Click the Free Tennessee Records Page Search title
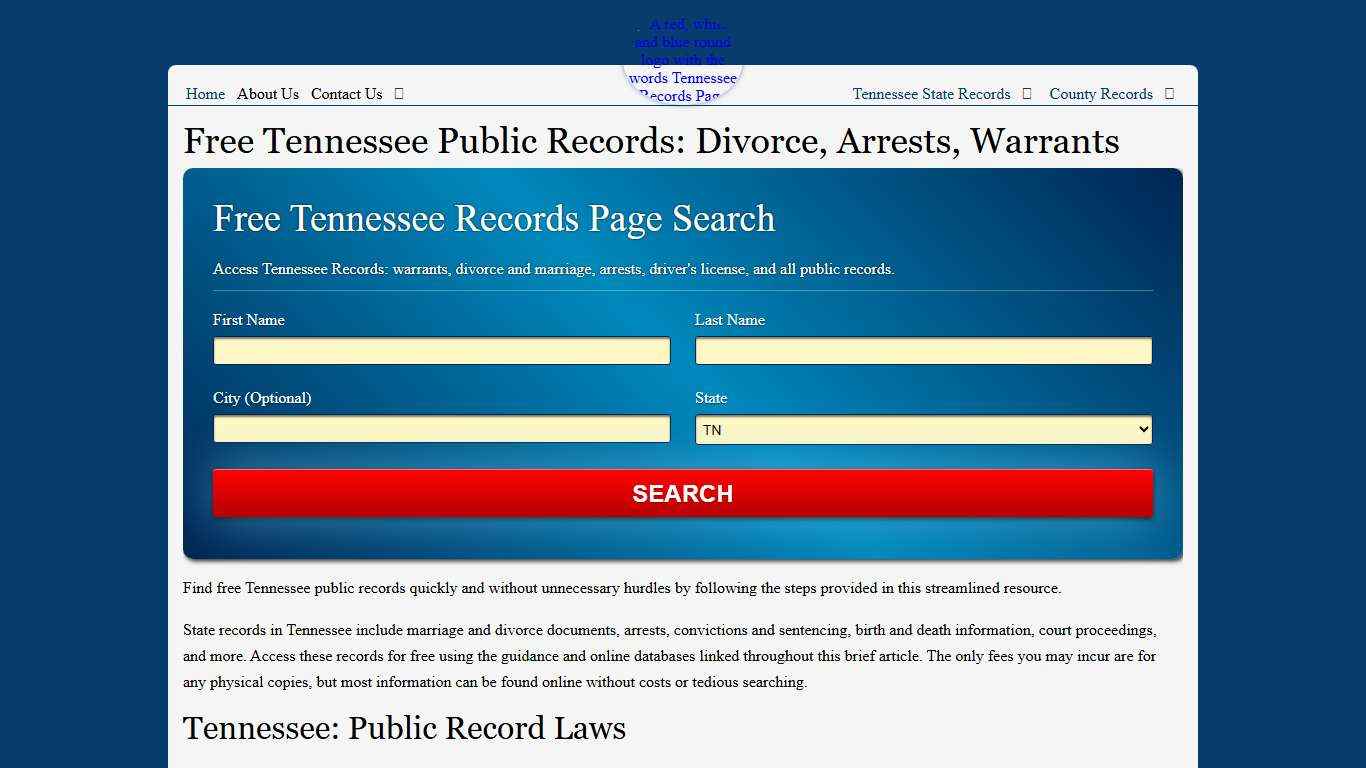Image resolution: width=1366 pixels, height=768 pixels. pos(494,218)
